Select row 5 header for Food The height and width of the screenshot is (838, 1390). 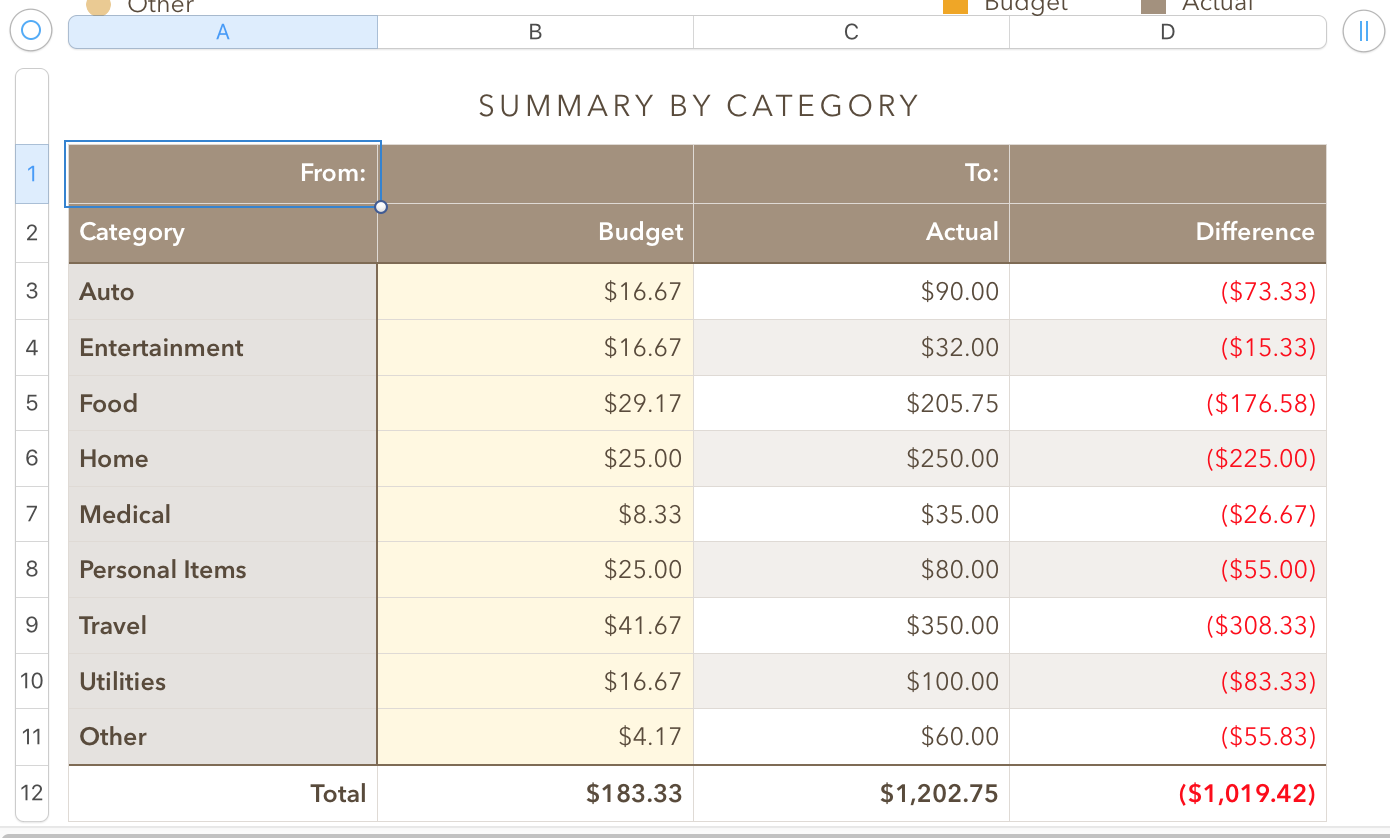32,403
